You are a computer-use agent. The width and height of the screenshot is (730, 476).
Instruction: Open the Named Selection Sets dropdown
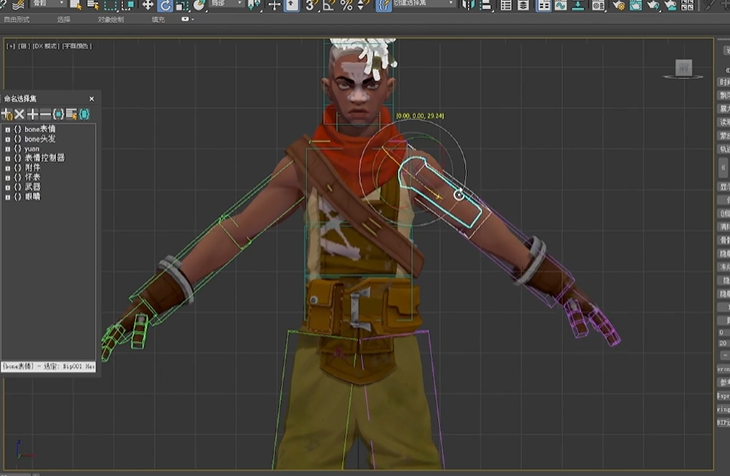pos(424,3)
